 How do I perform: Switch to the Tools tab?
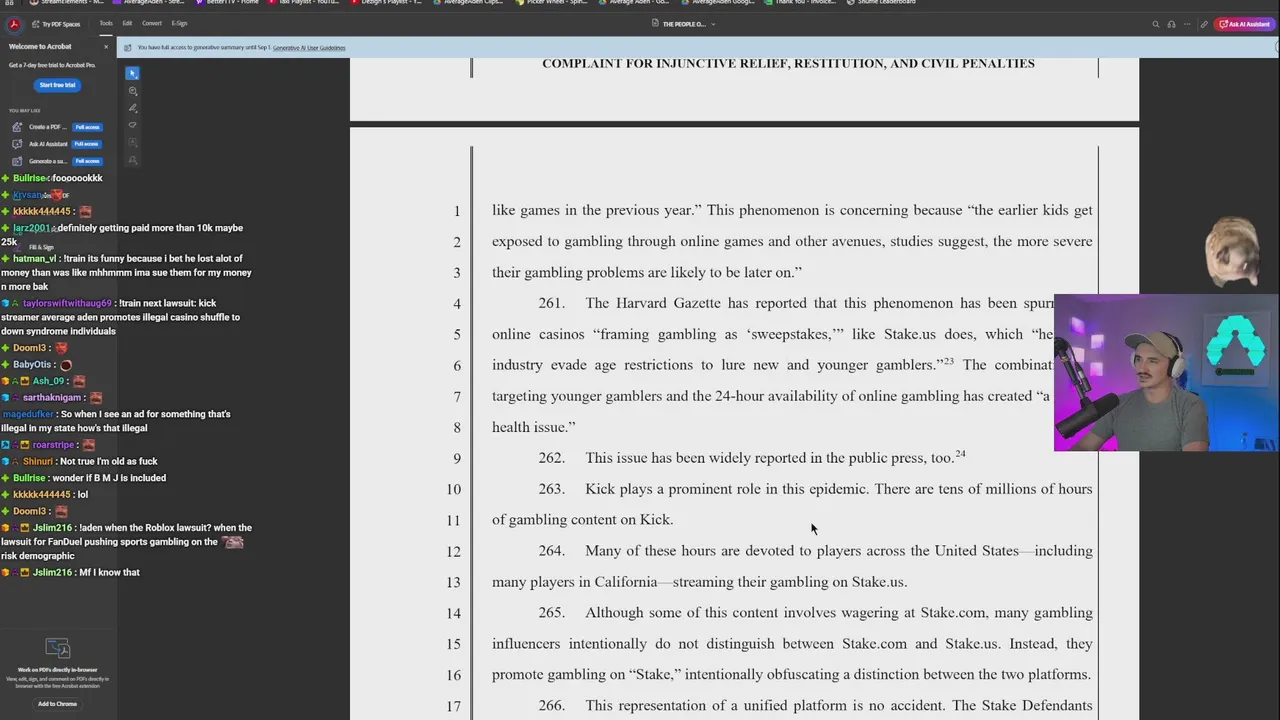[106, 23]
